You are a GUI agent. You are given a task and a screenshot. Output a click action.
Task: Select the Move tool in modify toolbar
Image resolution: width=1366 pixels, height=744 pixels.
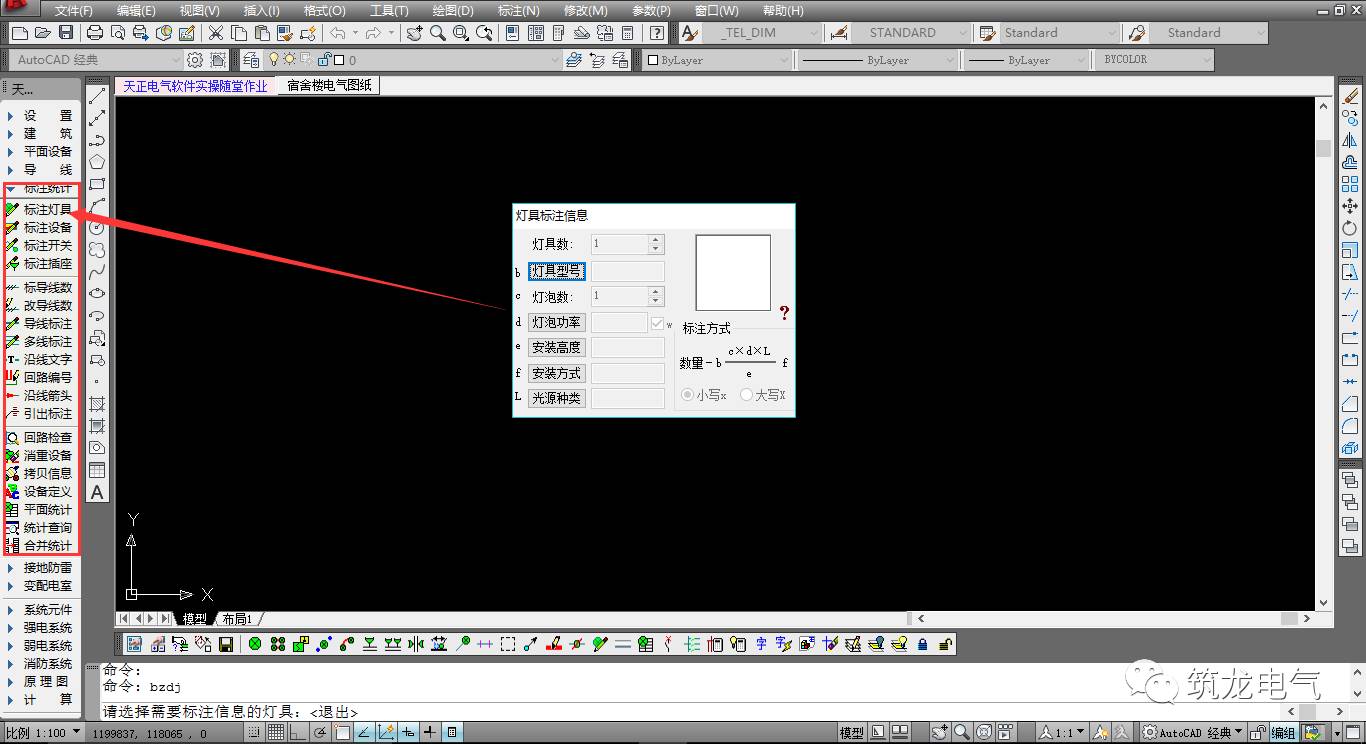coord(1350,206)
